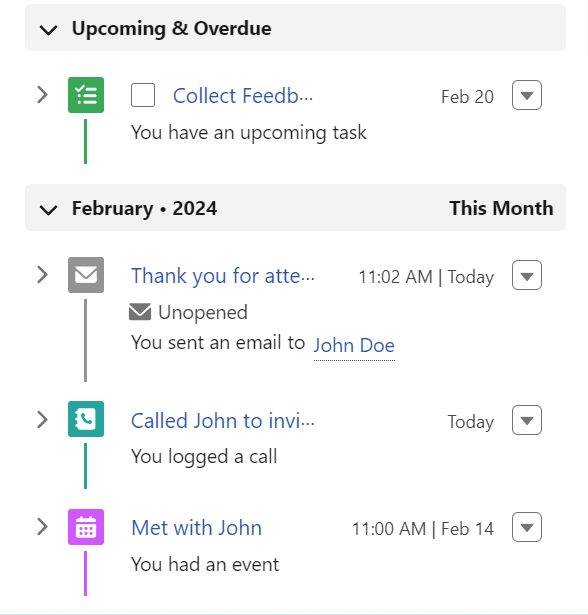
Task: Open the Called John to invi... link
Action: click(x=223, y=421)
